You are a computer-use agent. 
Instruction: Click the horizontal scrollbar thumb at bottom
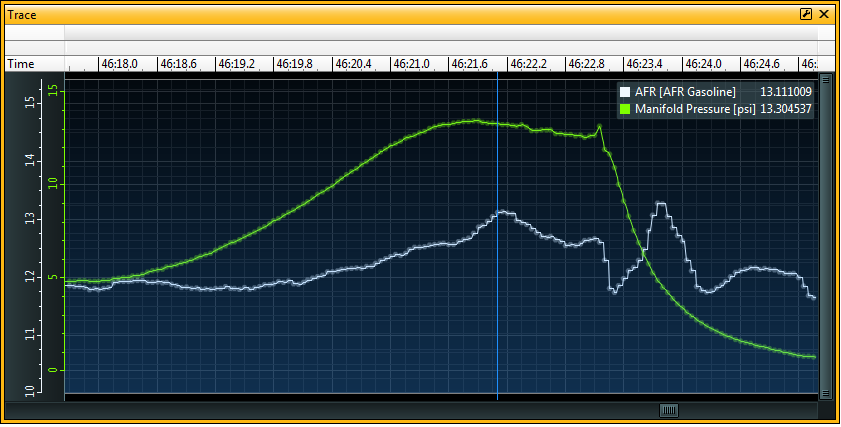[x=669, y=410]
